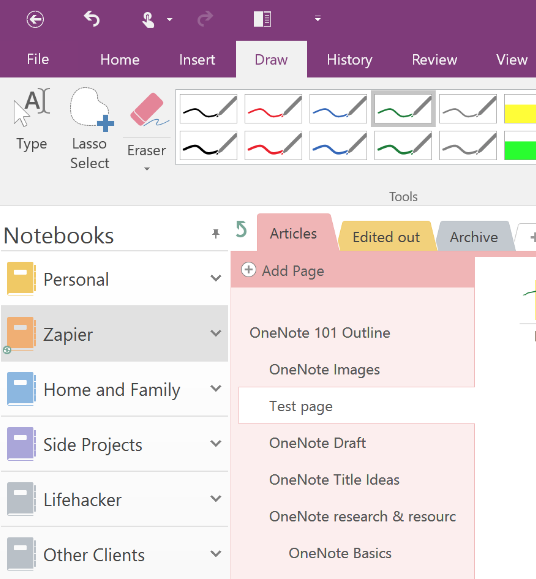Pick the thick gray pen in bottom row
The height and width of the screenshot is (579, 536).
coord(468,145)
